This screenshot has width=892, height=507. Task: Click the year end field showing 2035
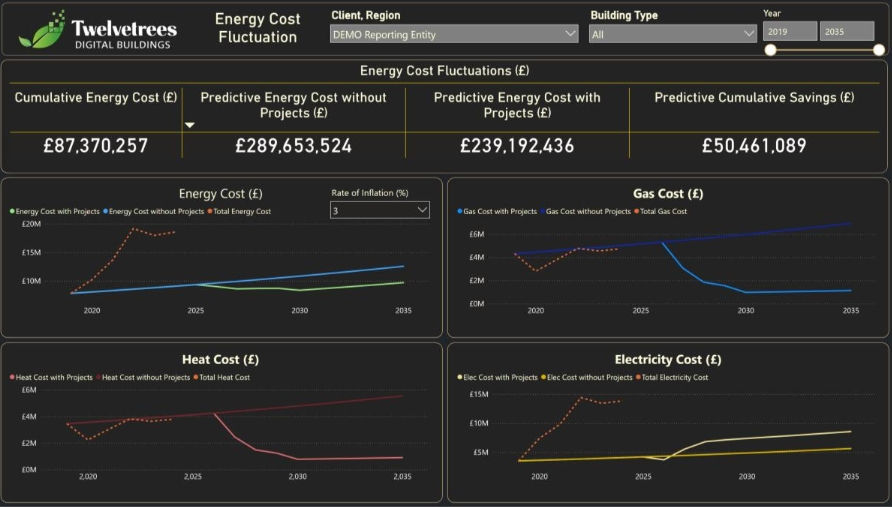(846, 31)
